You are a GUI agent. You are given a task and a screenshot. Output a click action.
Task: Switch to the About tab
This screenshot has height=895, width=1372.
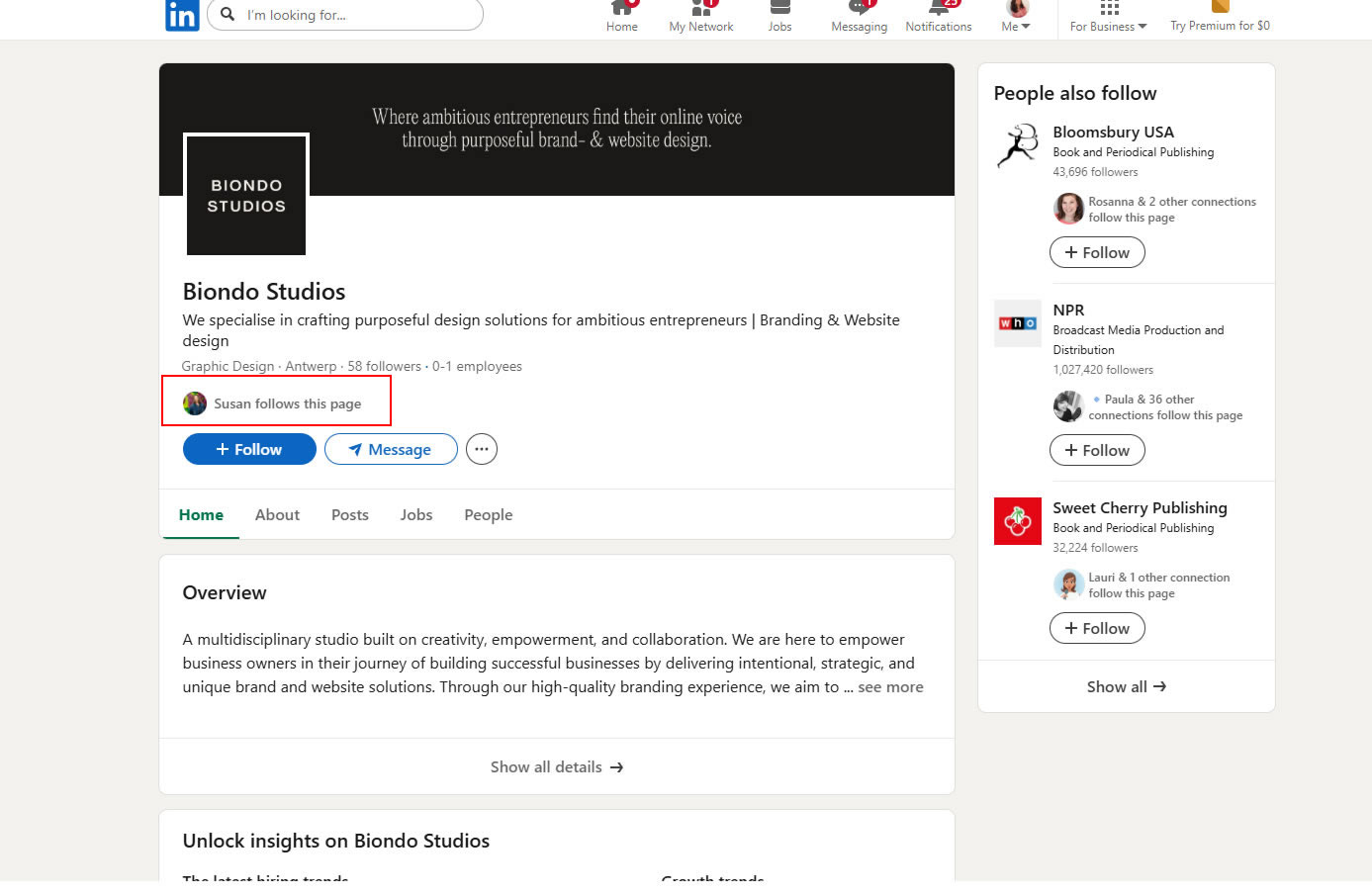pos(277,515)
